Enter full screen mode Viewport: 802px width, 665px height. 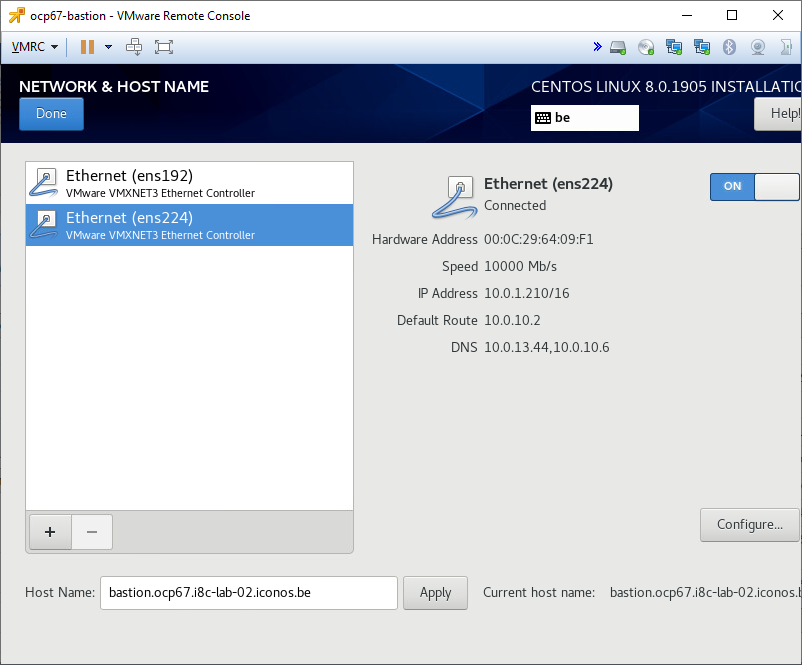coord(164,47)
